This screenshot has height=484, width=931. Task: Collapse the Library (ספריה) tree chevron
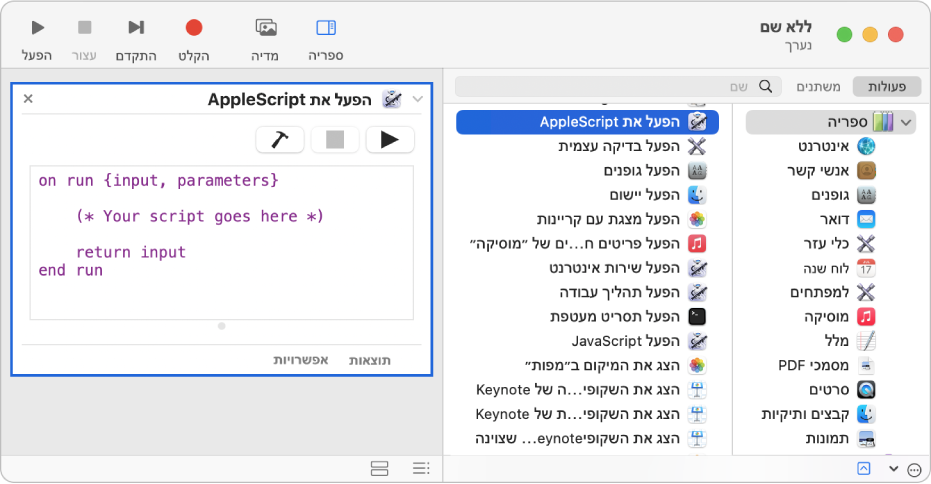coord(906,122)
